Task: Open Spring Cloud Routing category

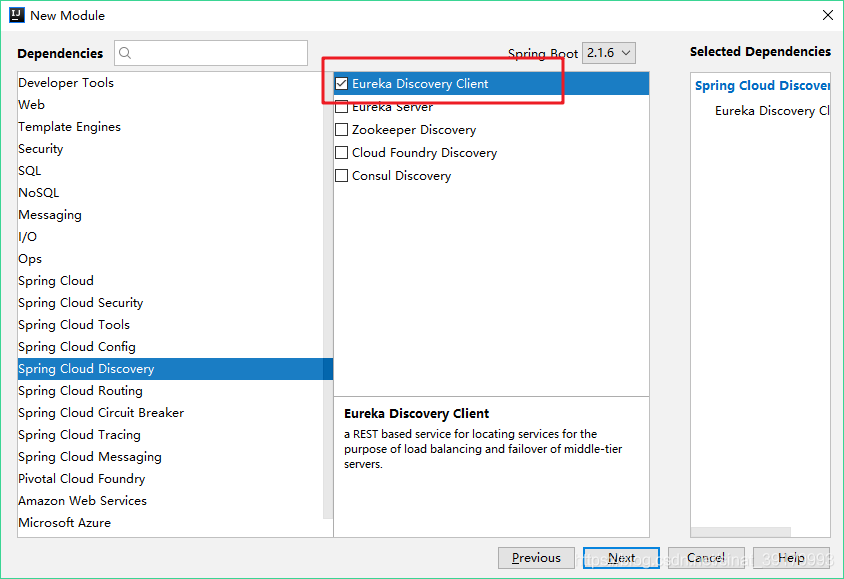Action: 170,391
